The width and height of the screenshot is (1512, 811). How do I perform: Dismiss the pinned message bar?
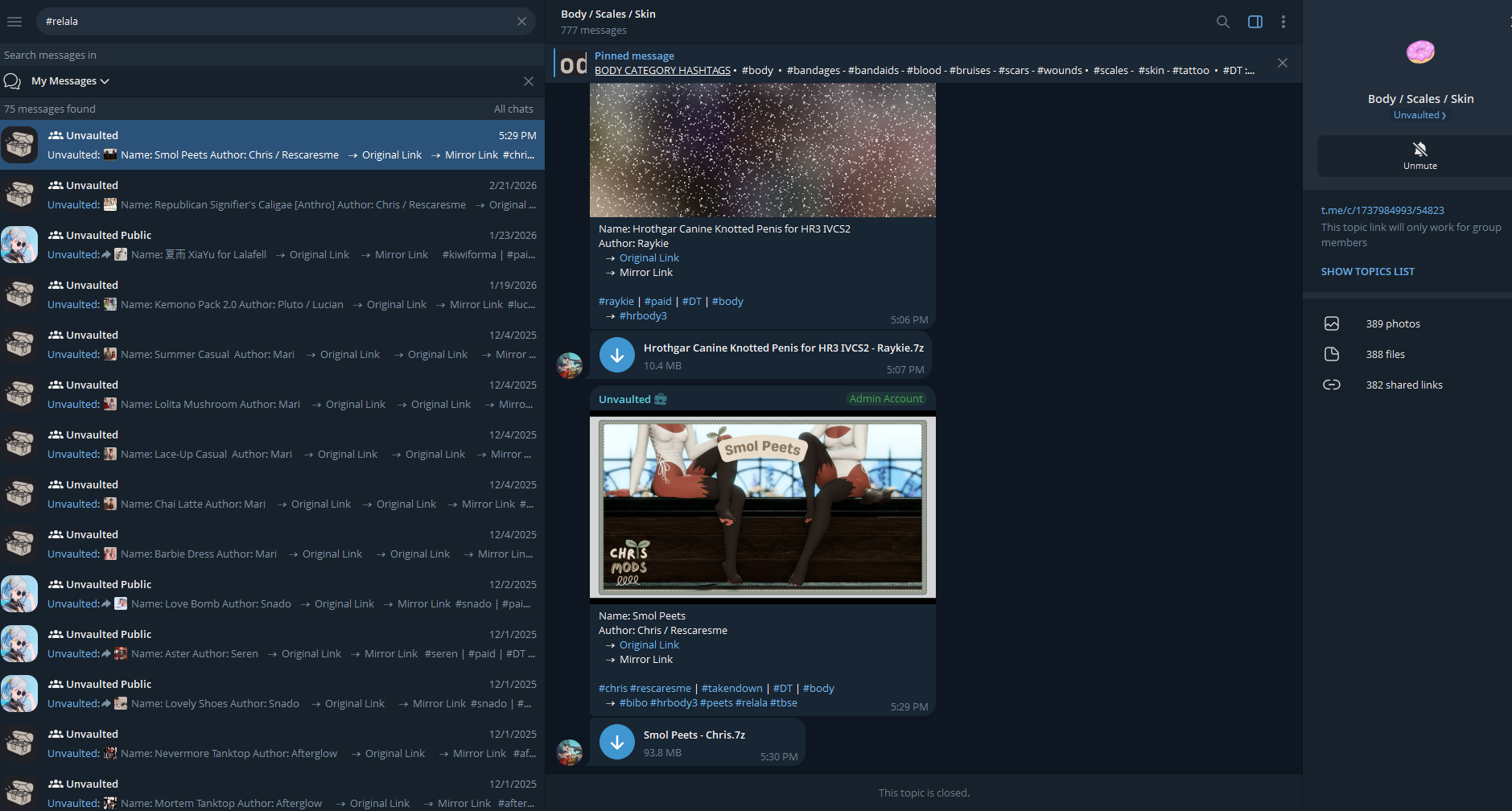tap(1283, 63)
